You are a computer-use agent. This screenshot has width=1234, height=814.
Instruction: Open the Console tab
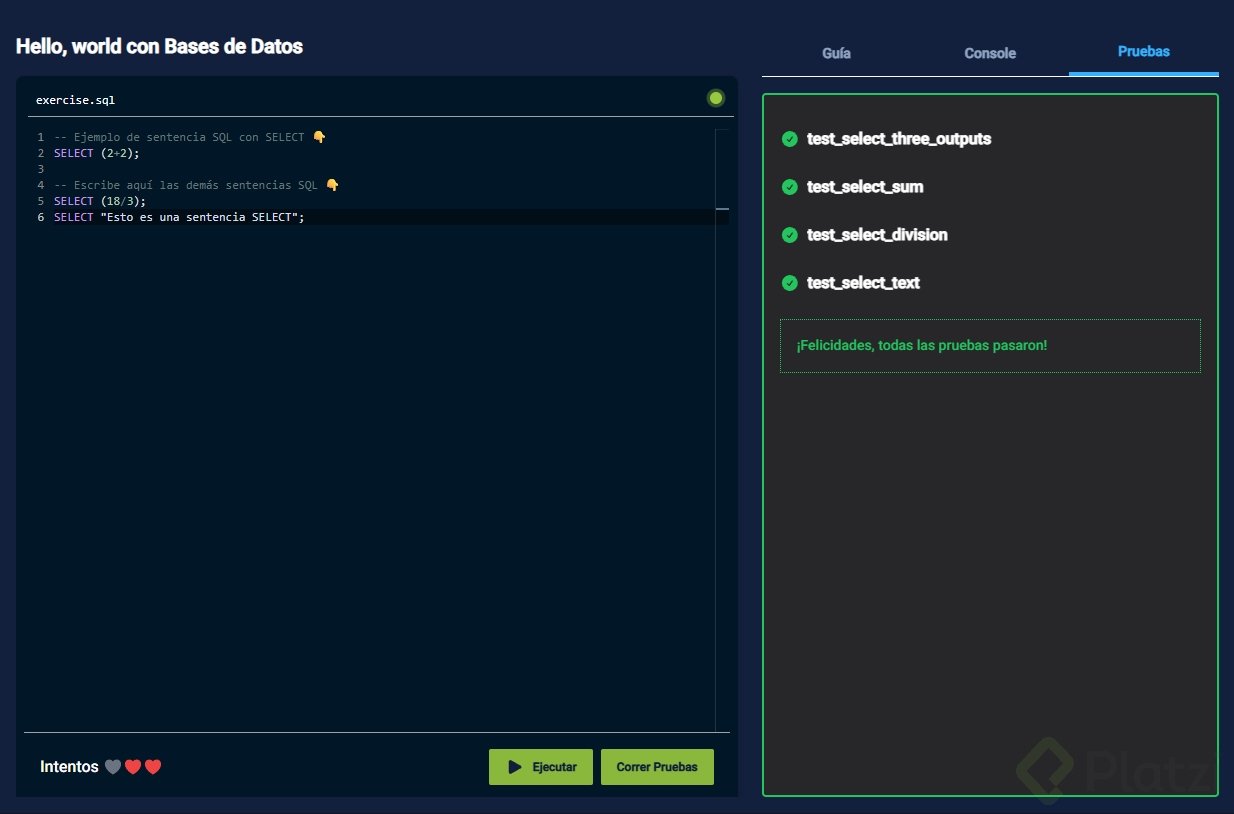coord(990,53)
